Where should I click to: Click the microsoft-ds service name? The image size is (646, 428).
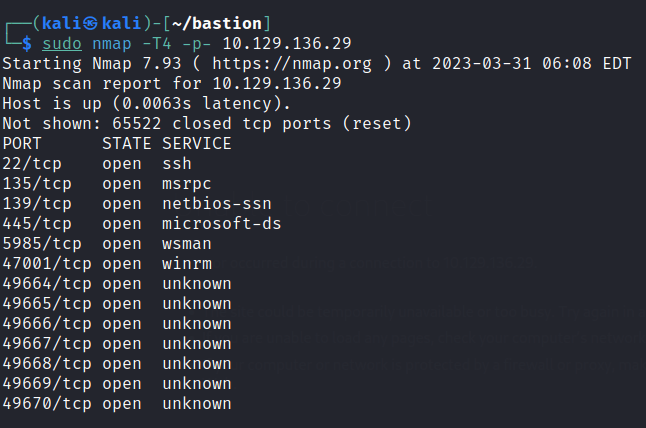pyautogui.click(x=221, y=223)
